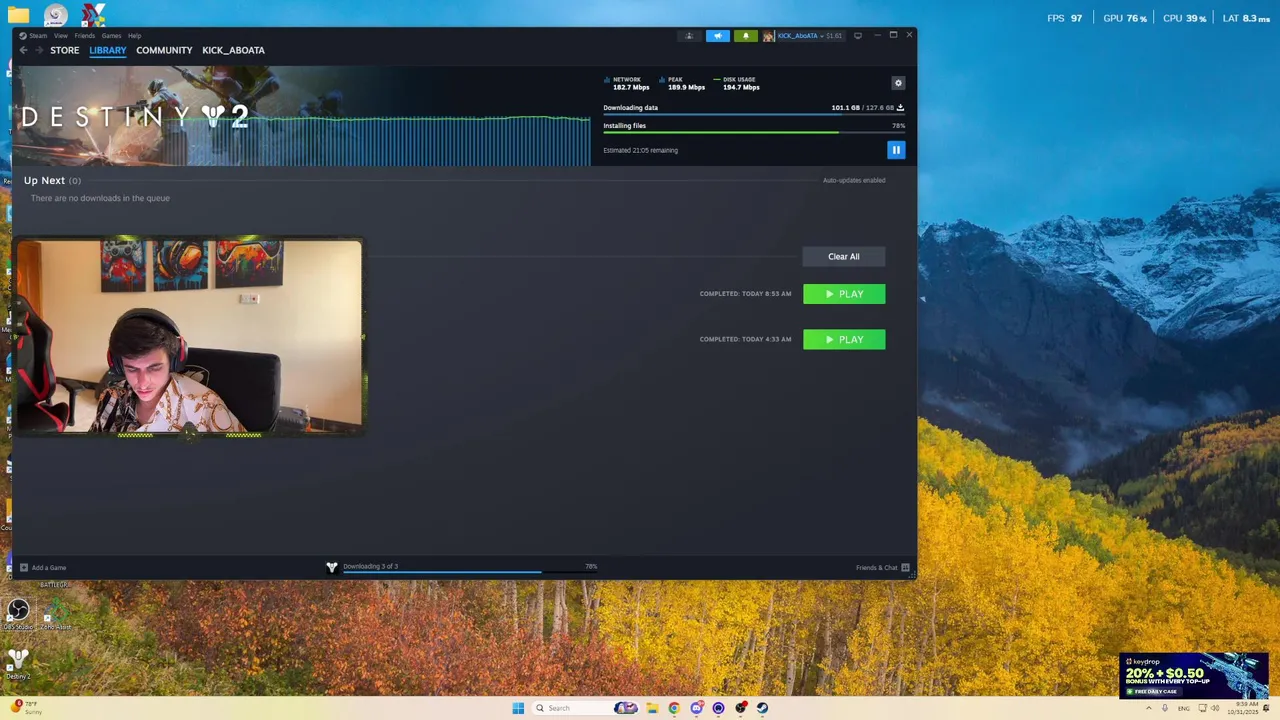Open File Explorer from taskbar
Screen dimensions: 1280x720
pos(652,708)
